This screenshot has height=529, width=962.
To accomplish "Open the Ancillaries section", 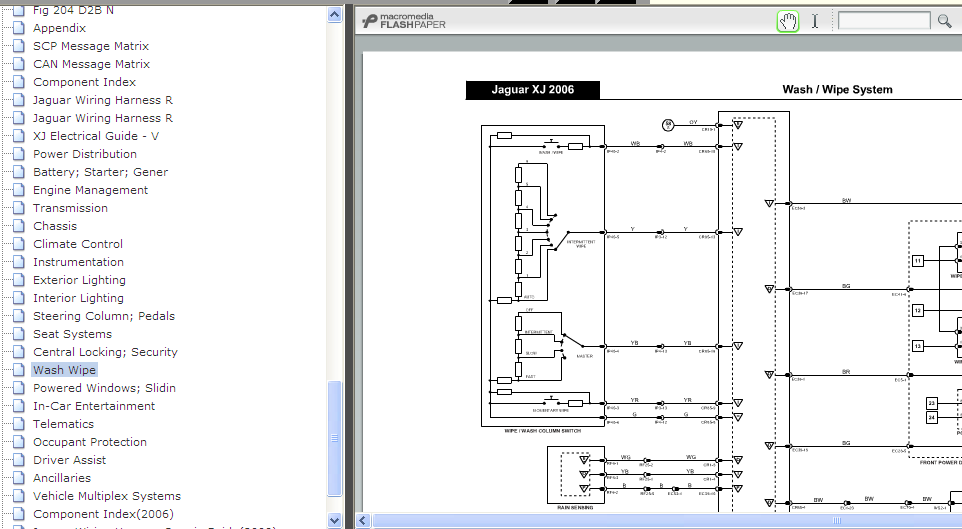I will coord(62,478).
